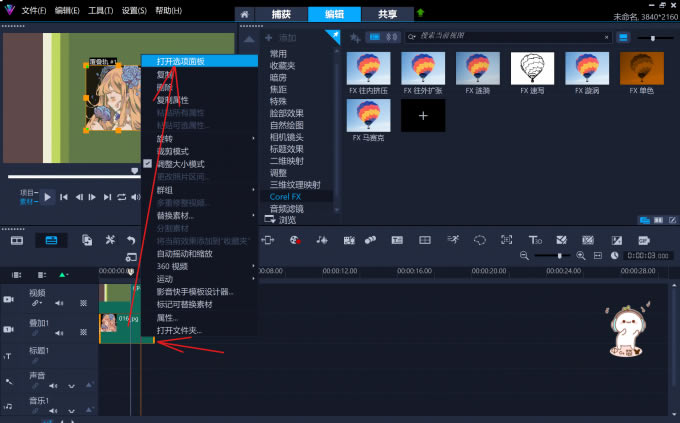Switch to the 捕获 tab

click(x=281, y=14)
